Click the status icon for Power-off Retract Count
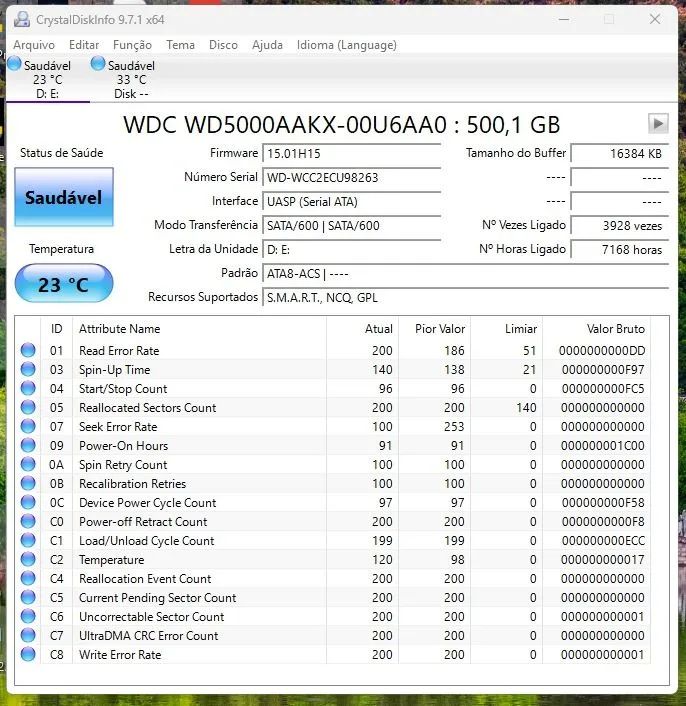This screenshot has width=686, height=706. pyautogui.click(x=28, y=521)
